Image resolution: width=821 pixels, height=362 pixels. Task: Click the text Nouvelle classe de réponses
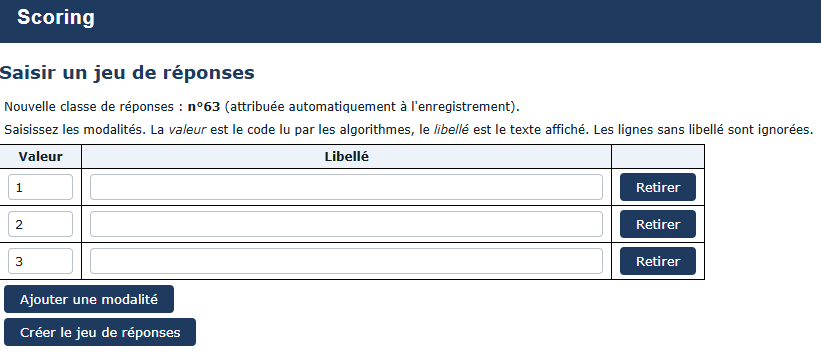pyautogui.click(x=89, y=107)
